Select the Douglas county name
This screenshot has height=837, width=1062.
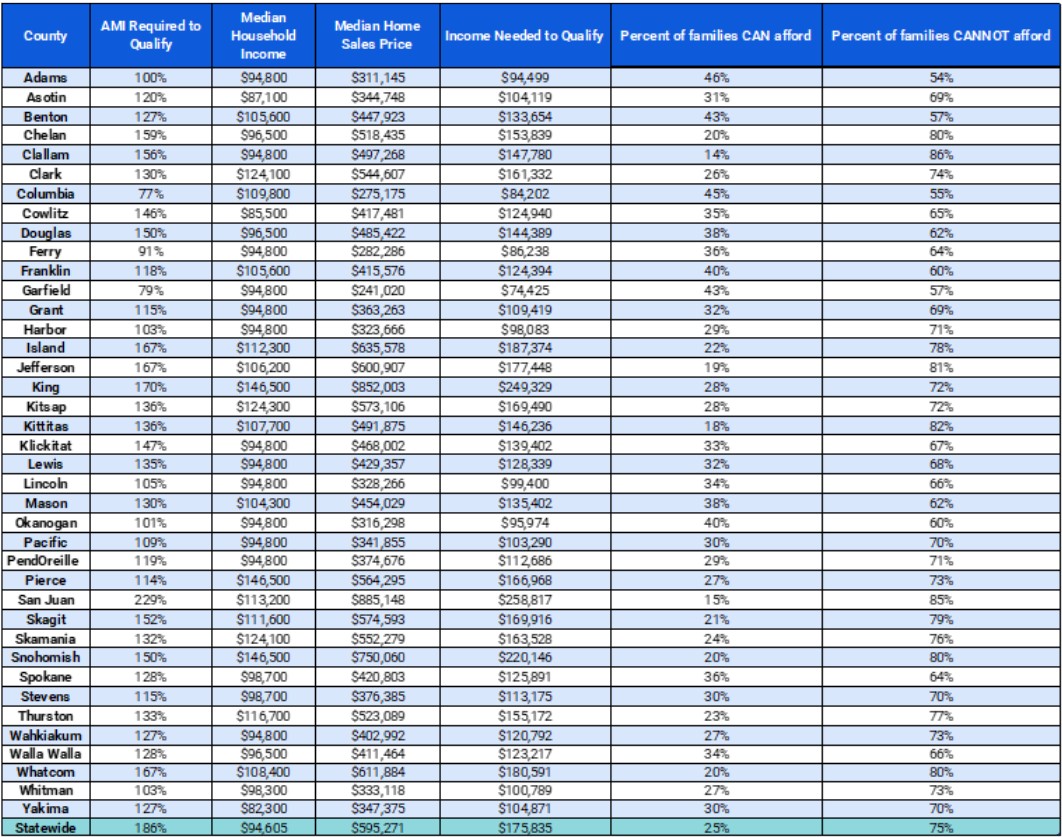click(45, 233)
